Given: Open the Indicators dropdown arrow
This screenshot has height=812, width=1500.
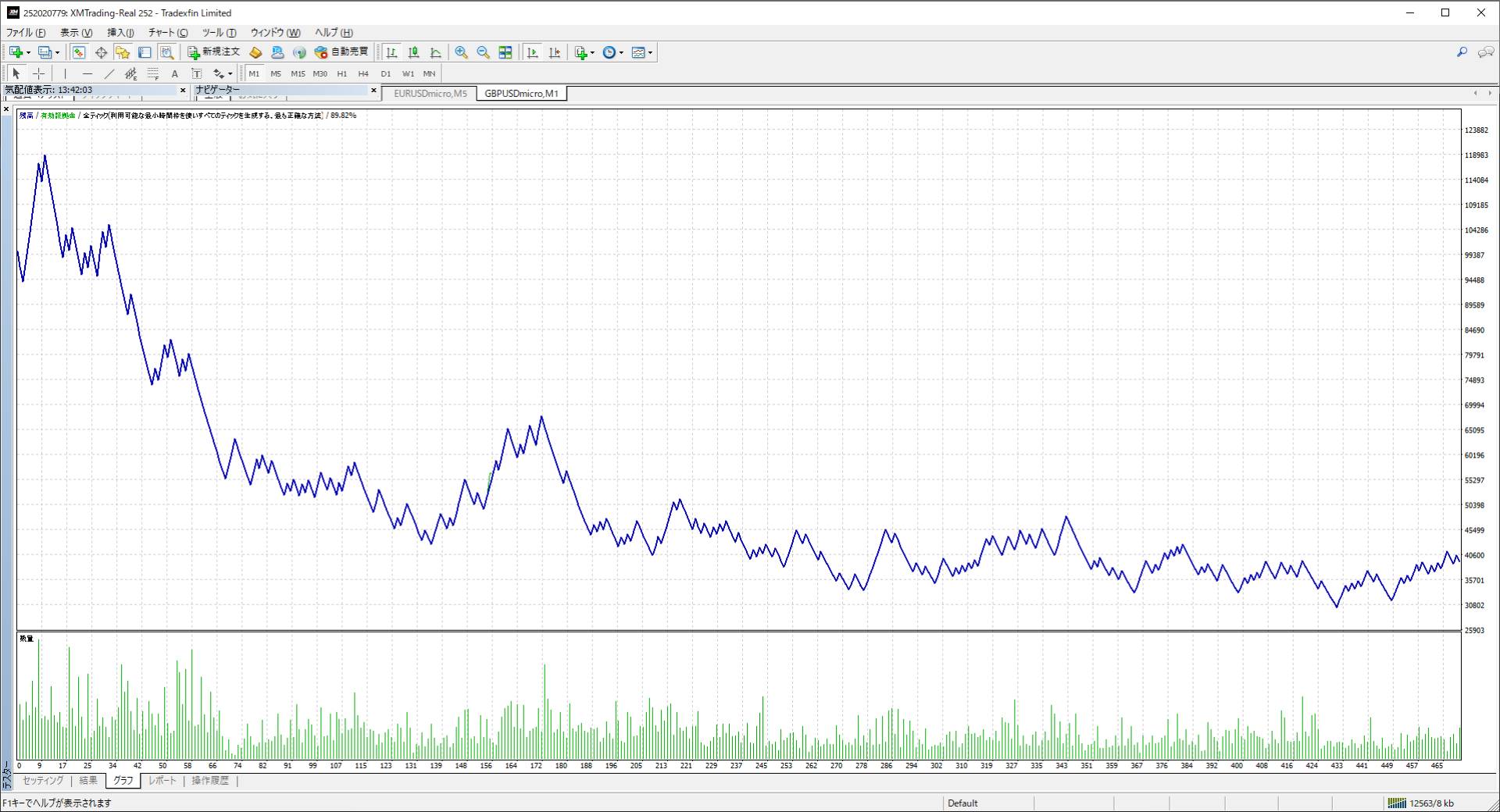Looking at the screenshot, I should pos(592,53).
